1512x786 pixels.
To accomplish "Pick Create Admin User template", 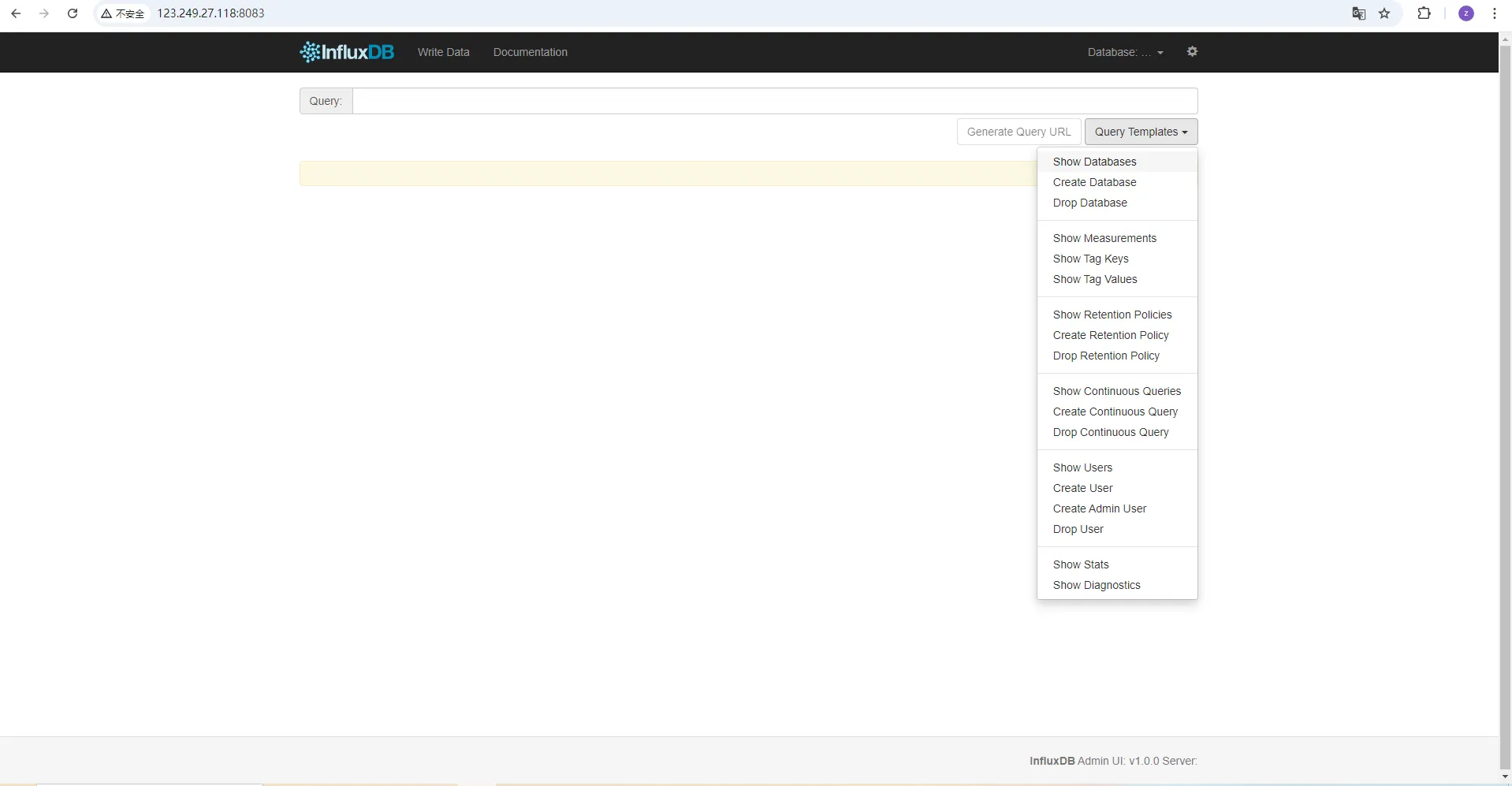I will (x=1117, y=508).
